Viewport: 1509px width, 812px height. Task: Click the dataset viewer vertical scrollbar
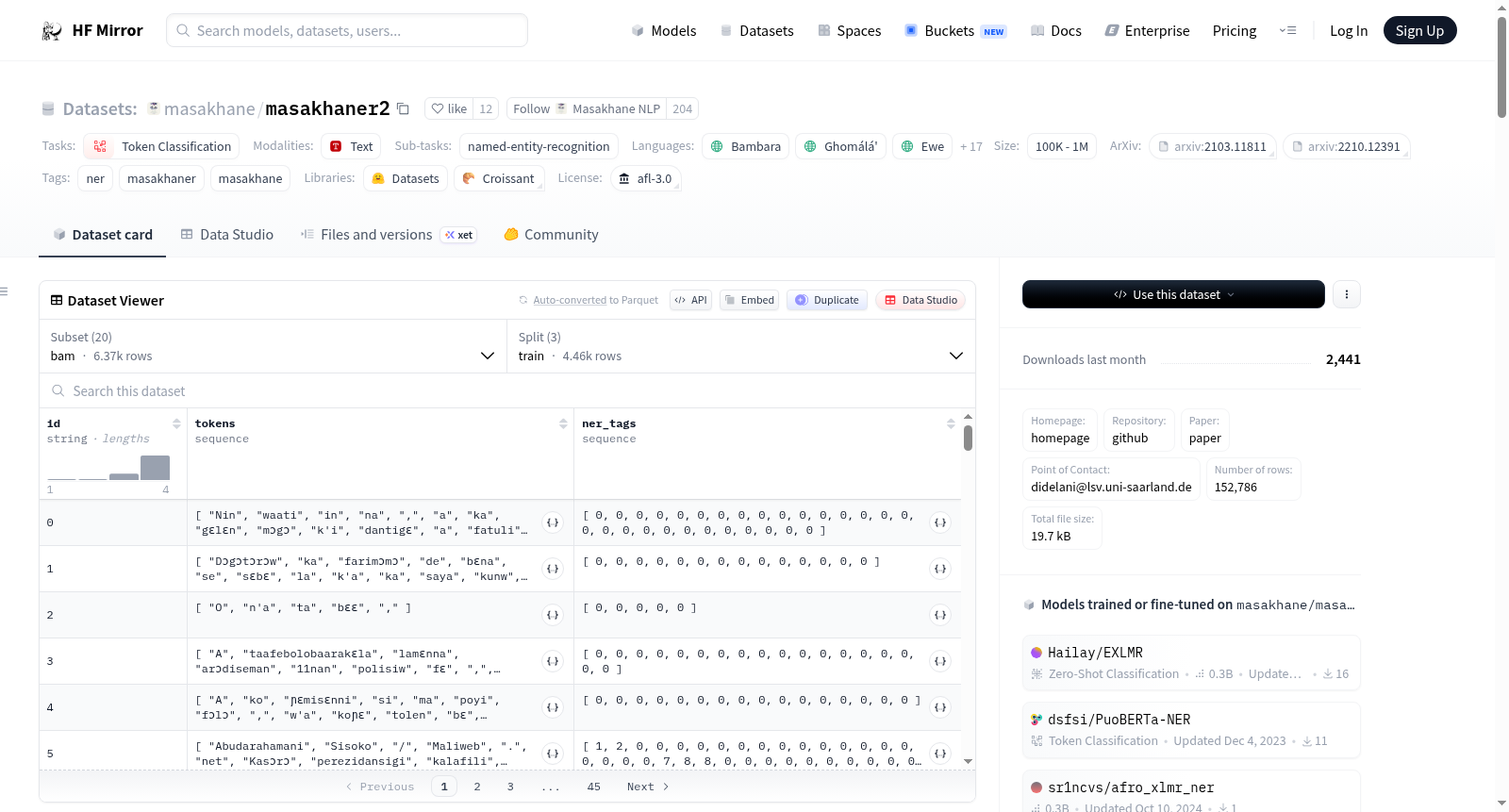click(968, 439)
